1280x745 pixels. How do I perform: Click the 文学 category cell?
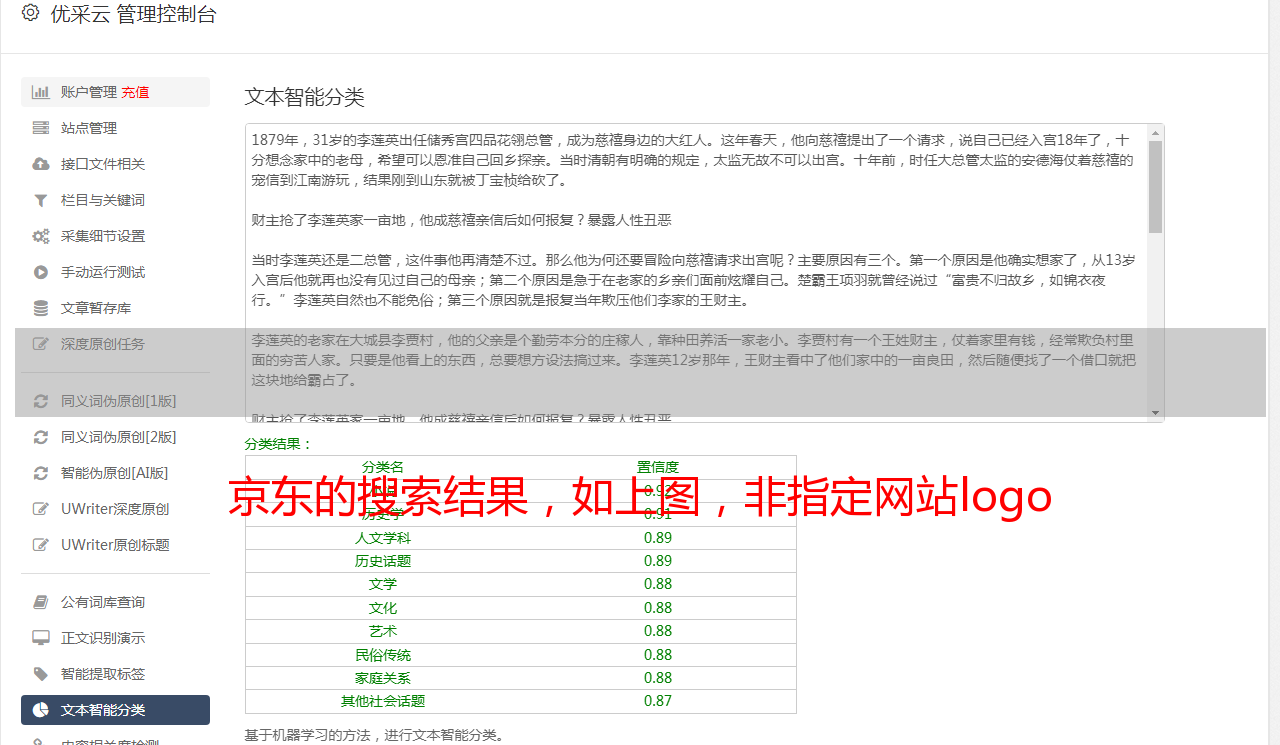pos(383,584)
